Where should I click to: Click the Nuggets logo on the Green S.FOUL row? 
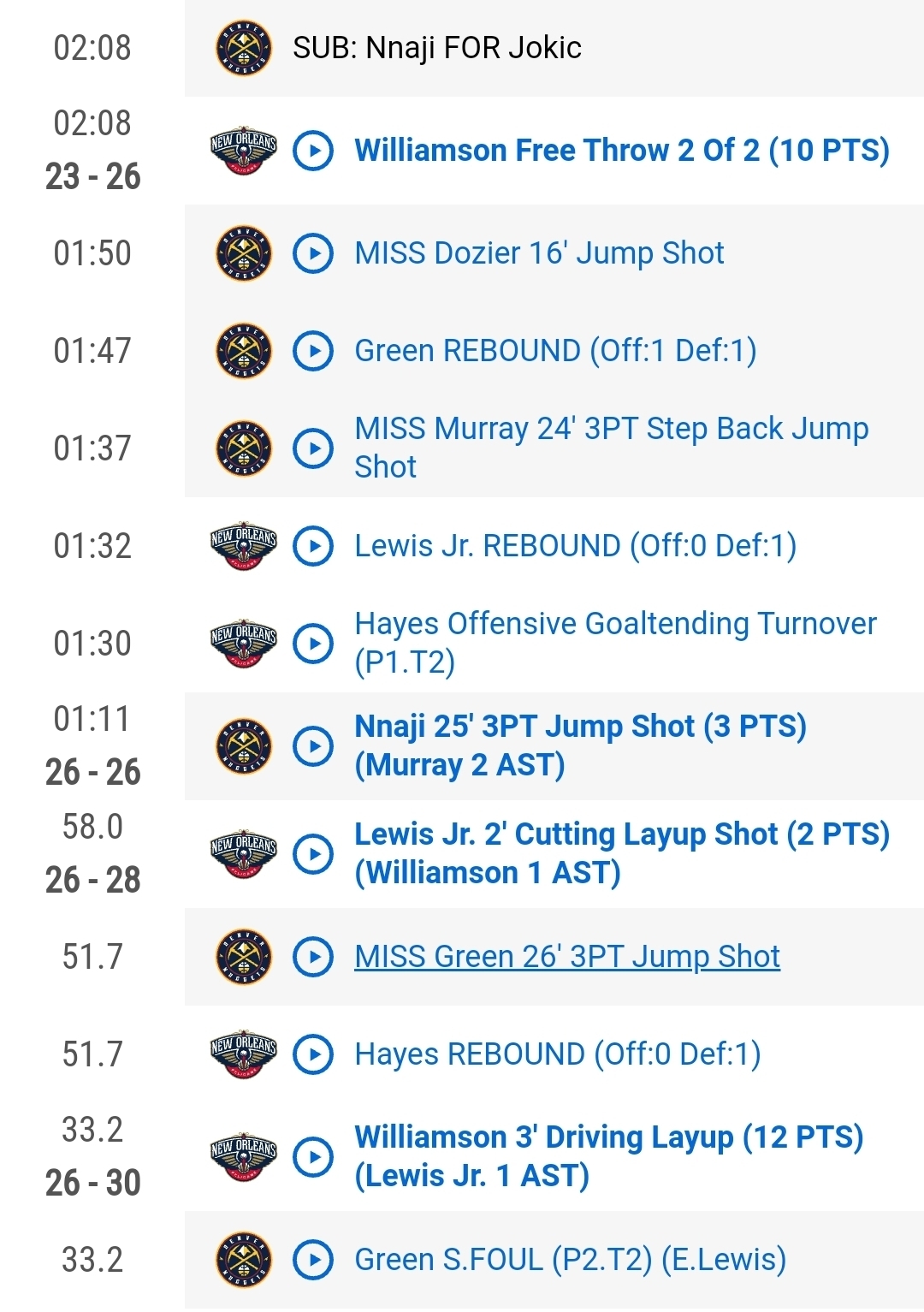coord(244,1260)
